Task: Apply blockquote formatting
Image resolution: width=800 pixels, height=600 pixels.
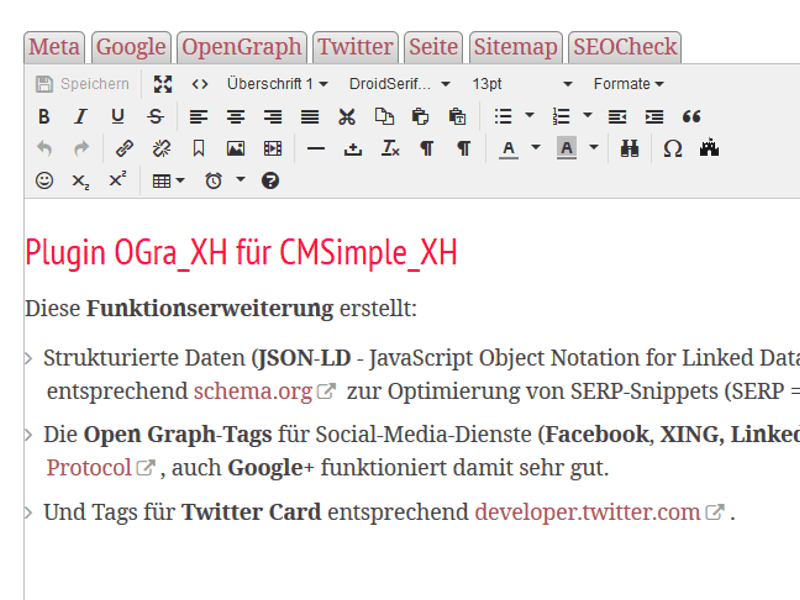Action: tap(691, 117)
